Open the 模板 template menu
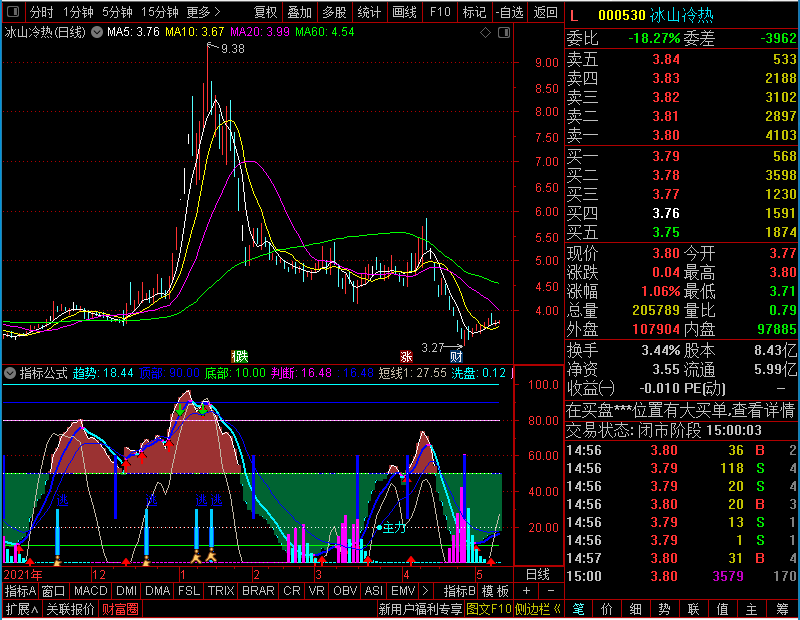 [495, 591]
